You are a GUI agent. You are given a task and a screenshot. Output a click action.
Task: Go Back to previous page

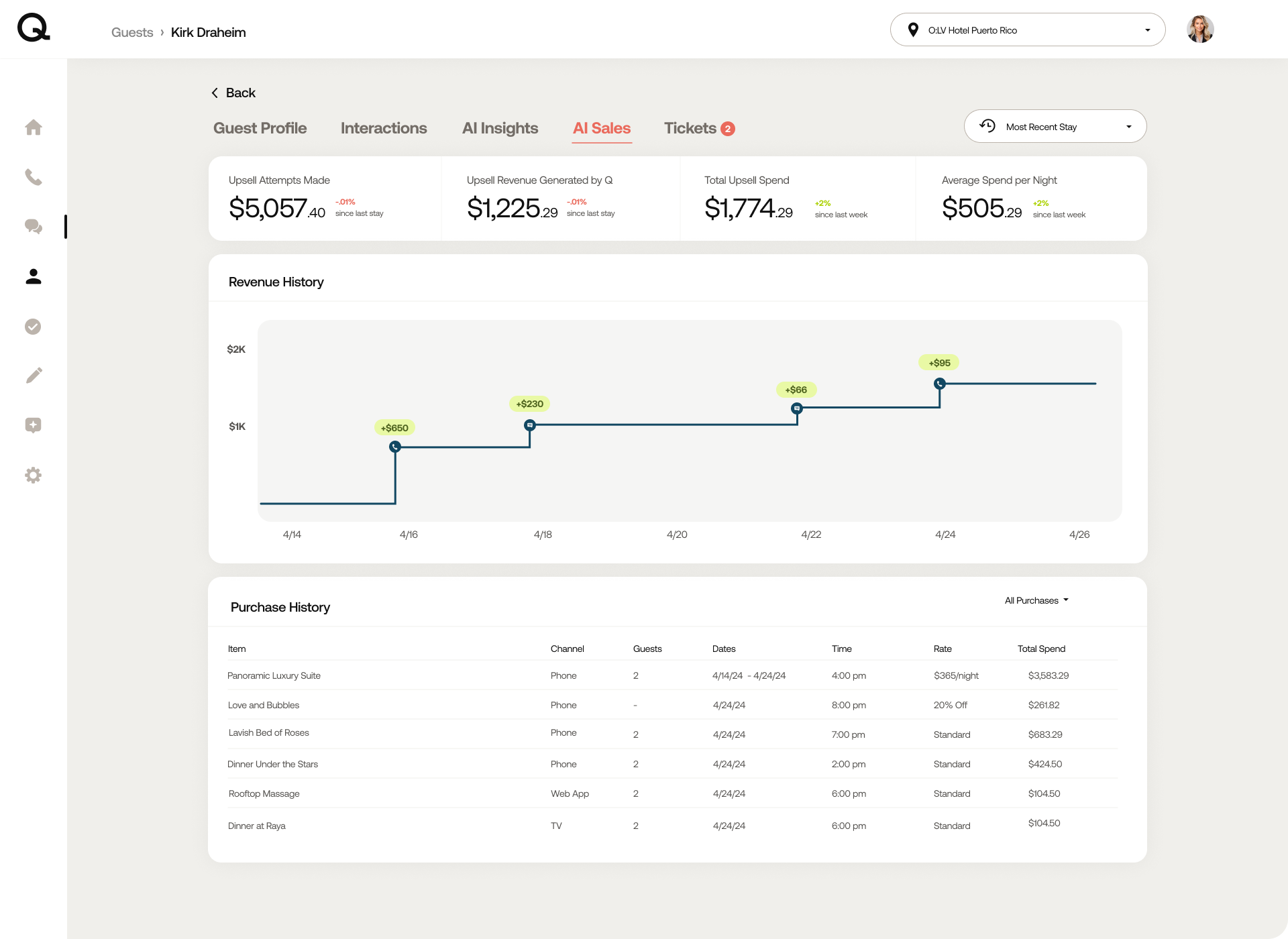click(x=233, y=93)
